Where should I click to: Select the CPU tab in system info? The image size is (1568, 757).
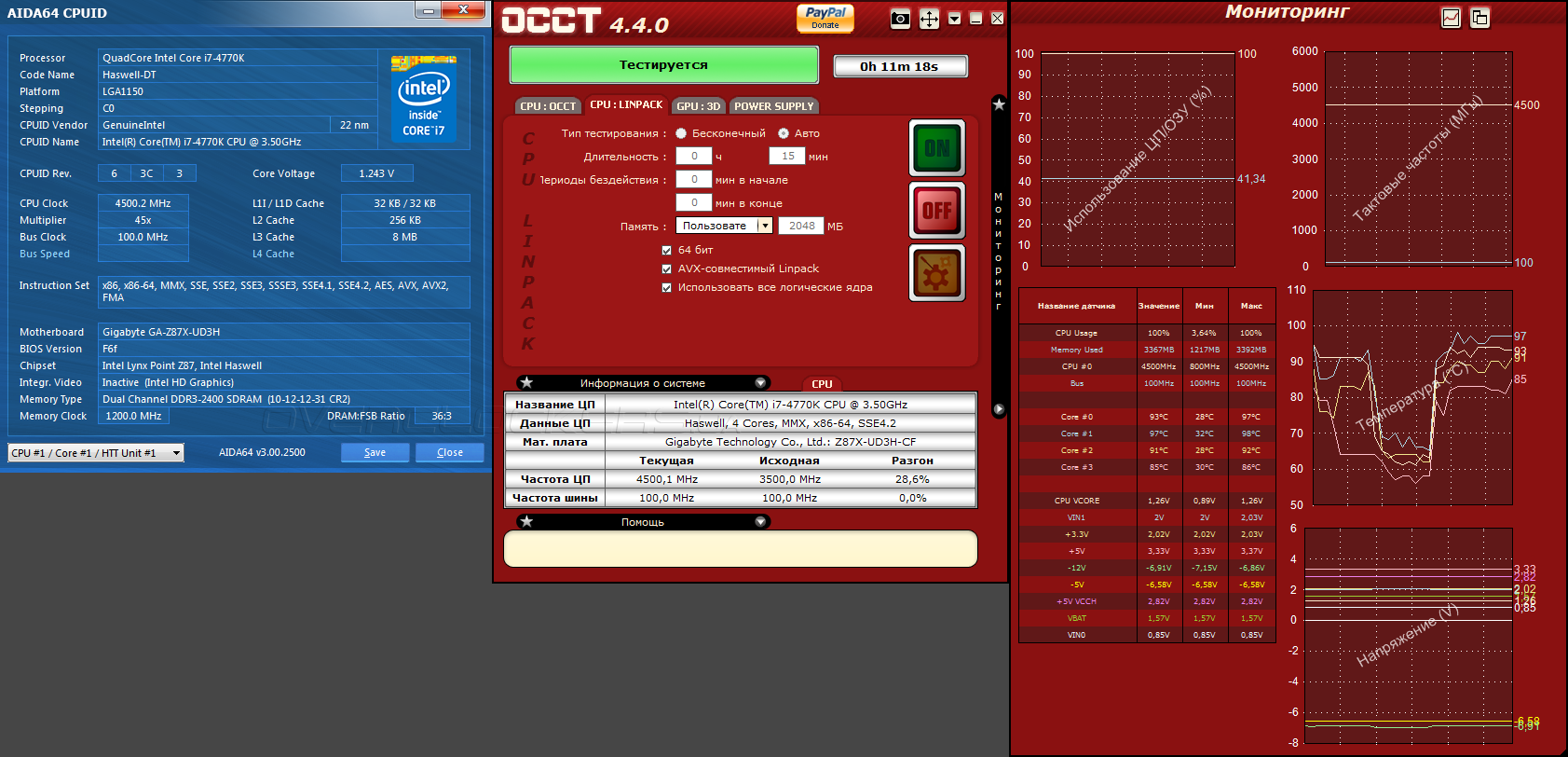coord(822,384)
